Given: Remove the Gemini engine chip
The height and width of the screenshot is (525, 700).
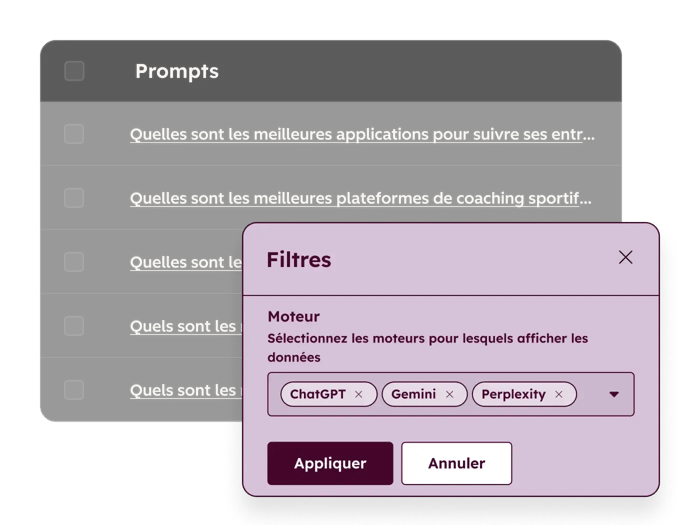Looking at the screenshot, I should (449, 394).
